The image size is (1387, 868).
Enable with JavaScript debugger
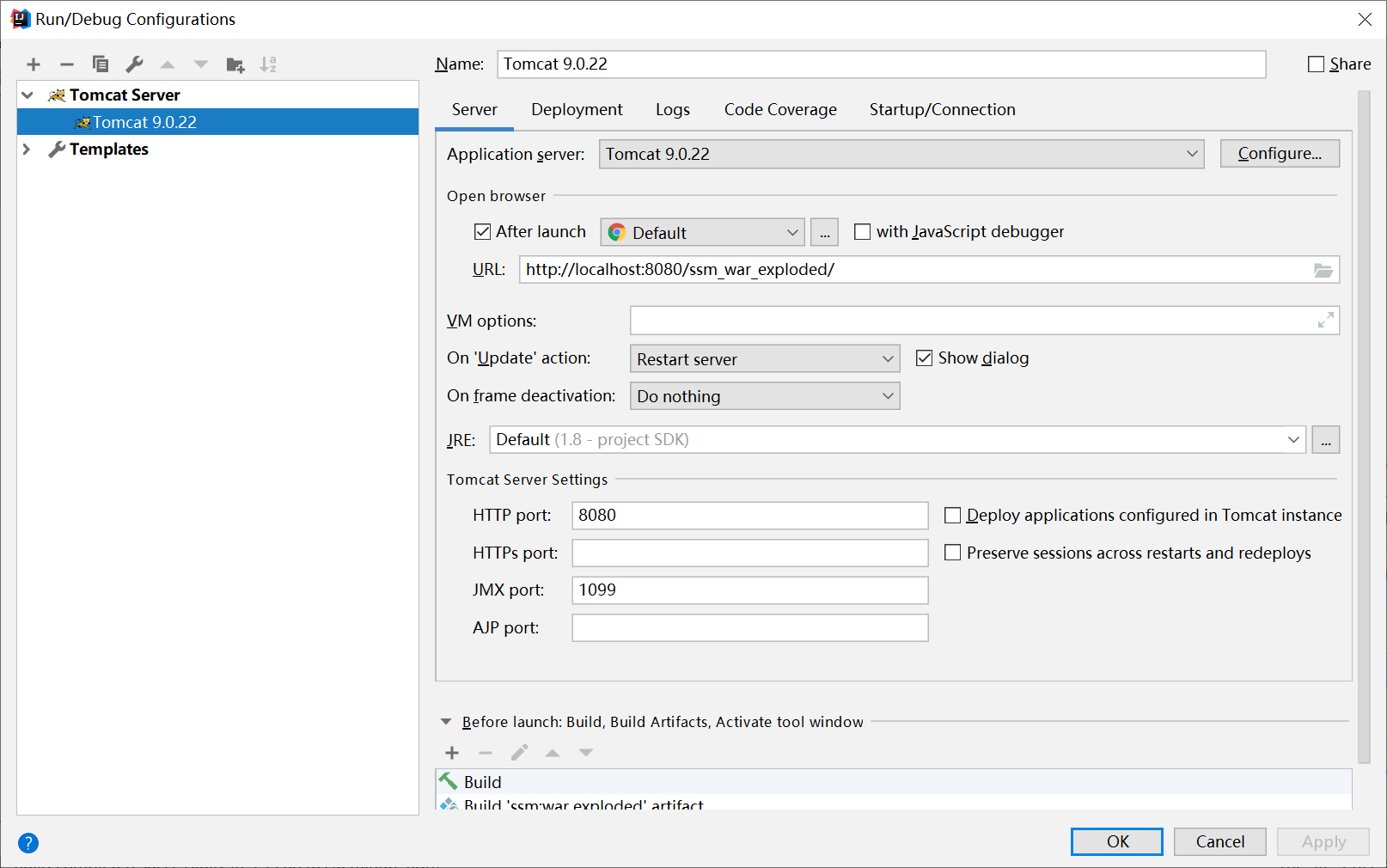coord(863,232)
